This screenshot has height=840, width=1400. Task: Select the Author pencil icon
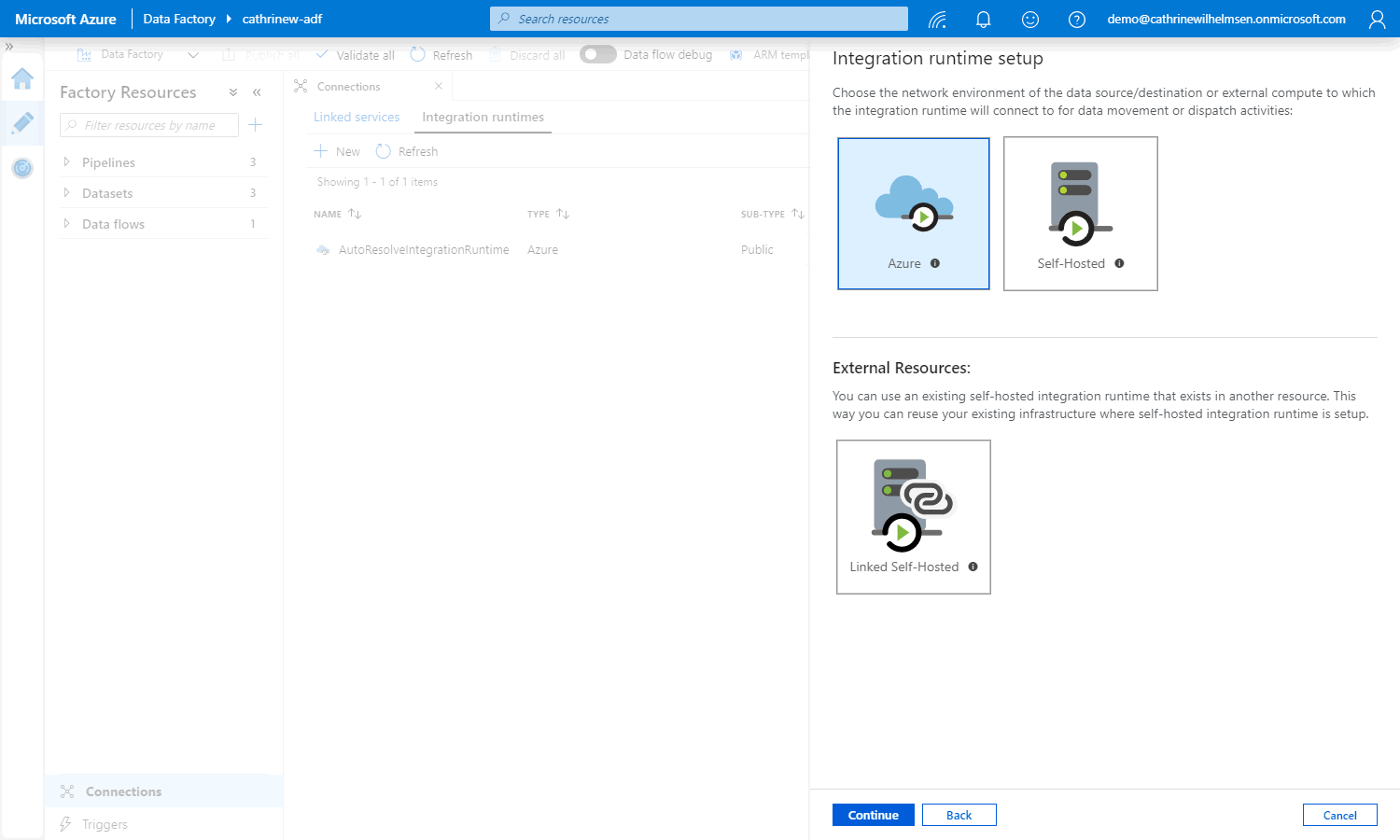click(22, 122)
